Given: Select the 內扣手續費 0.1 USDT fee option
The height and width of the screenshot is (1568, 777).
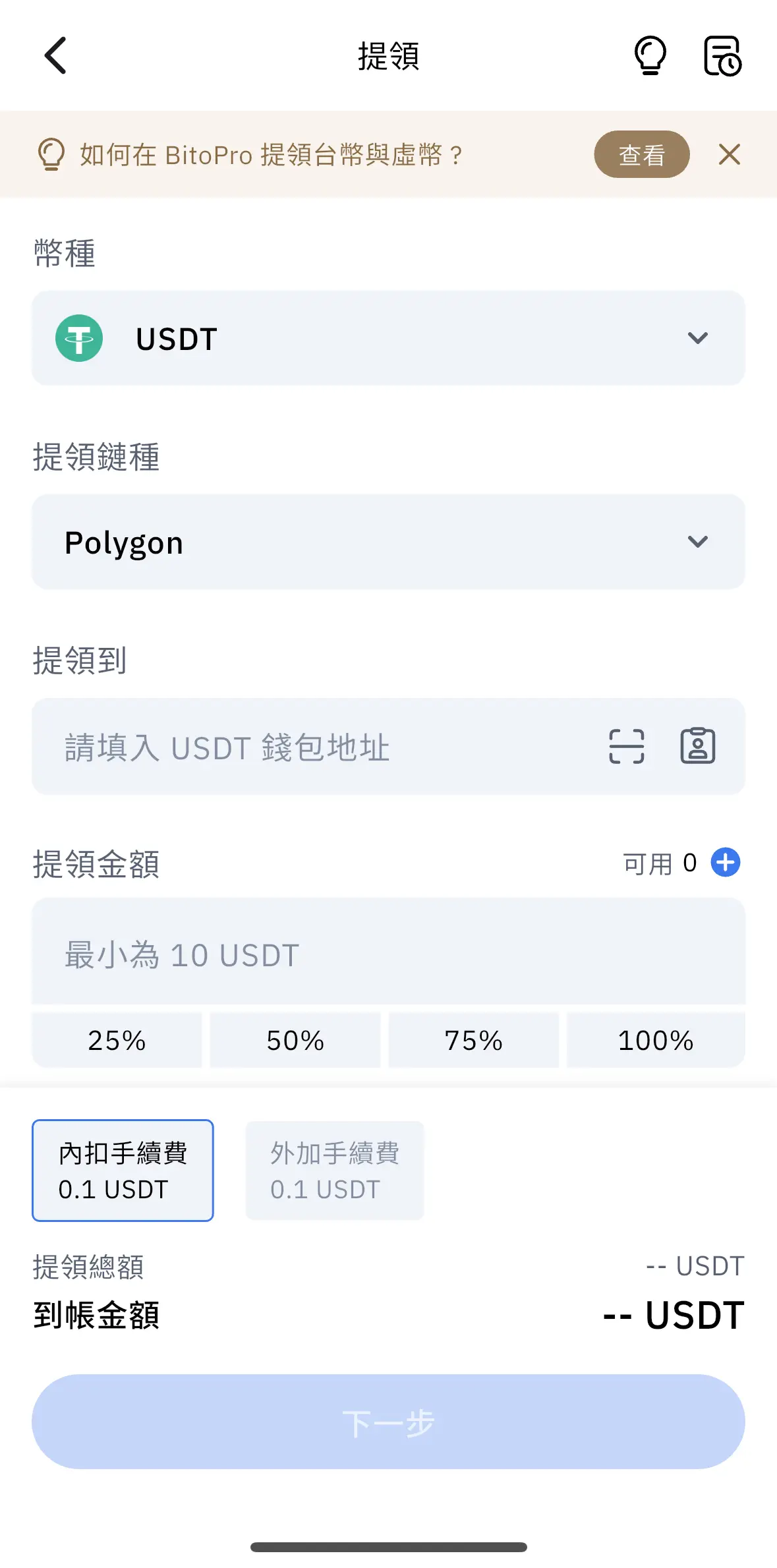Looking at the screenshot, I should (x=123, y=1171).
